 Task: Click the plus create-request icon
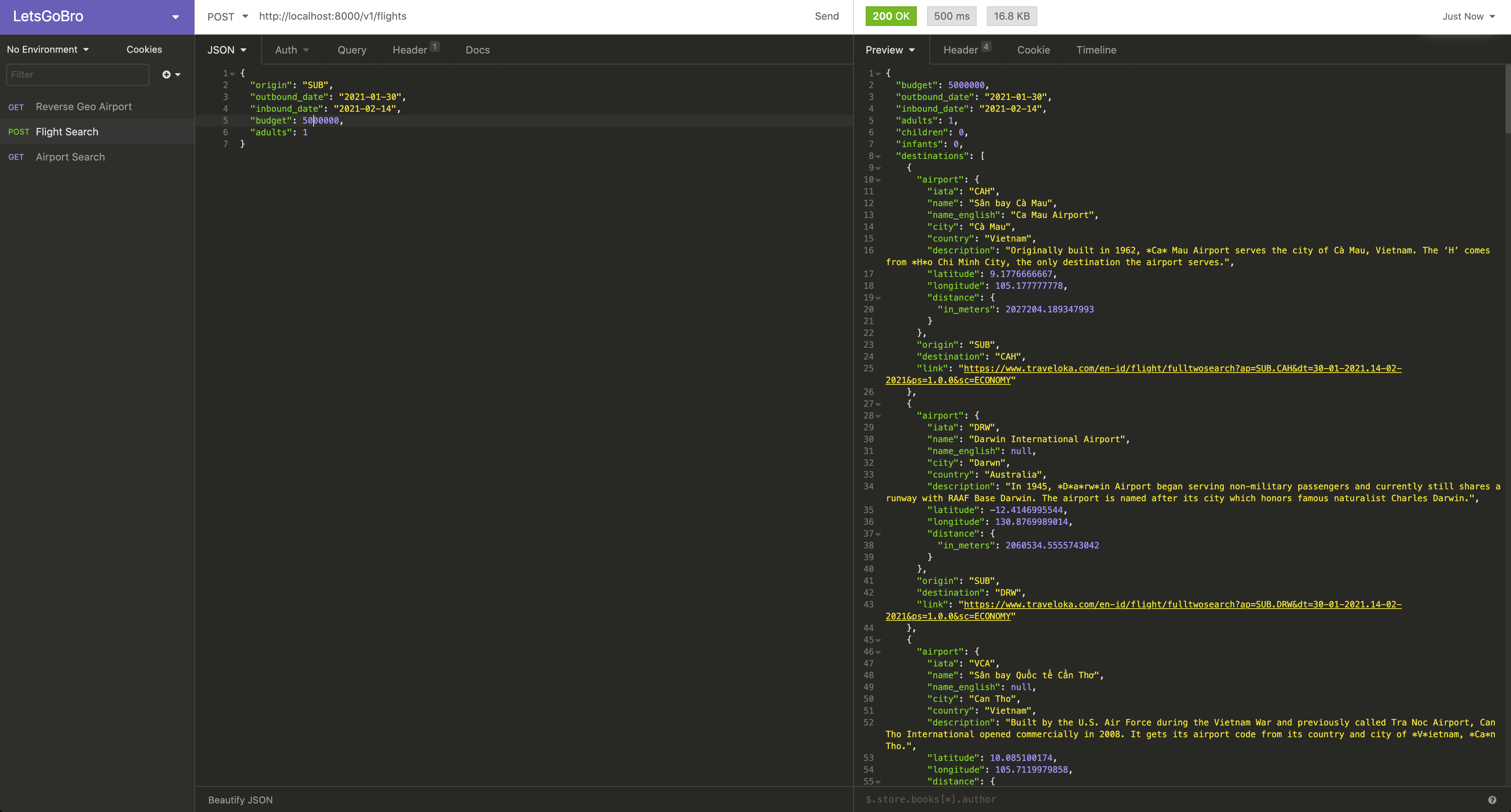click(x=166, y=74)
